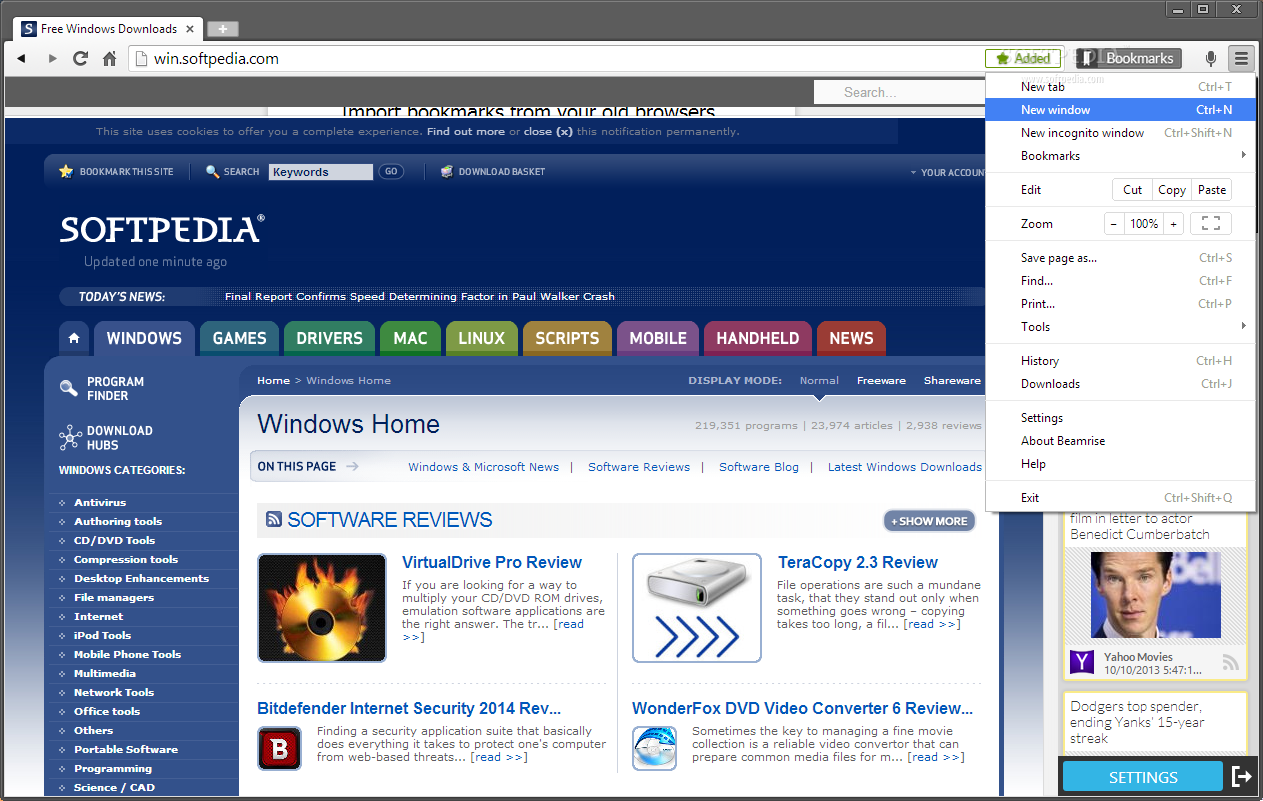Choose About Beamrise
Image resolution: width=1263 pixels, height=801 pixels.
(1120, 441)
